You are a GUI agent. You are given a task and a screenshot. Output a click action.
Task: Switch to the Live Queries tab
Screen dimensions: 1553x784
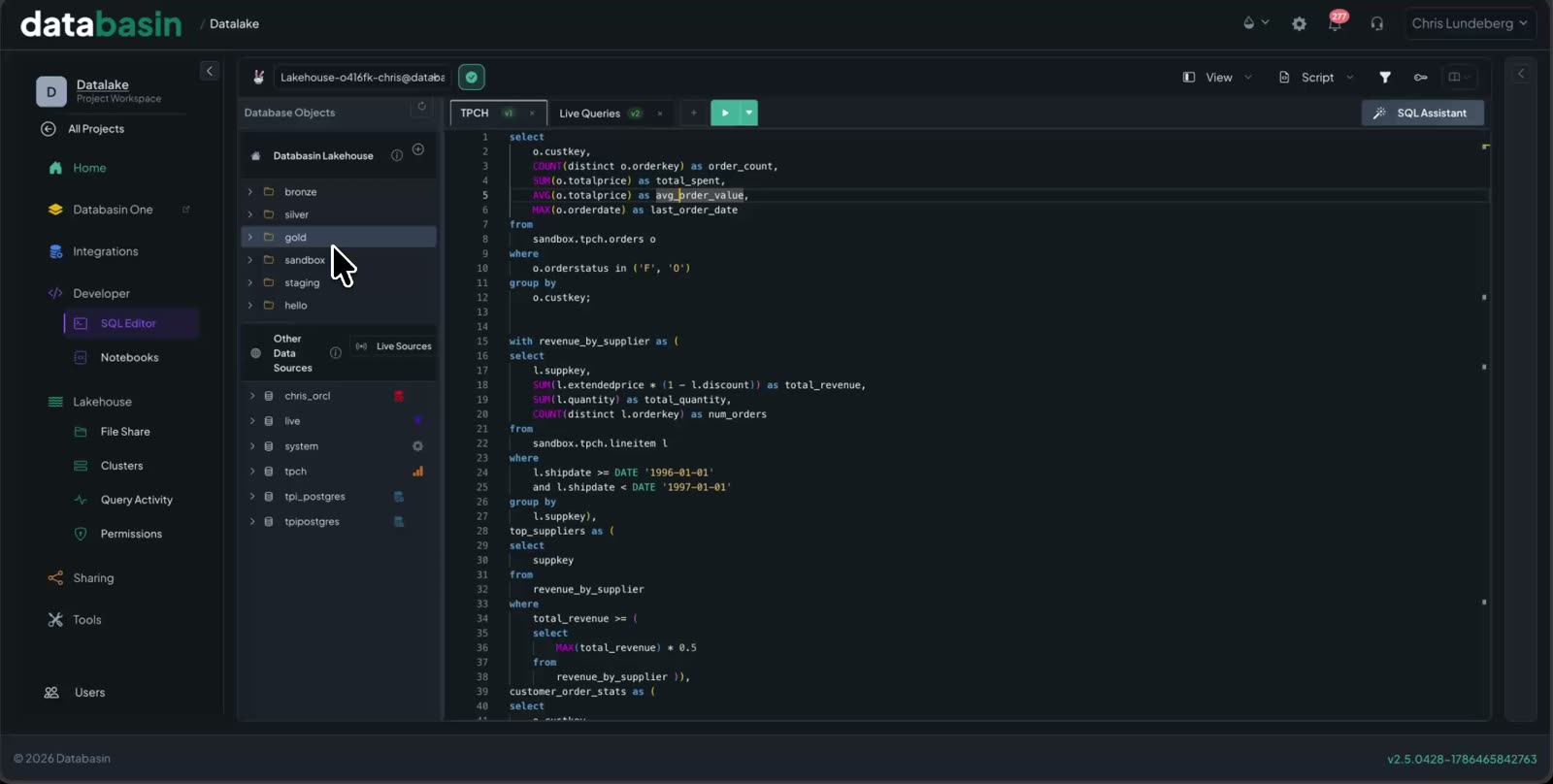point(589,114)
